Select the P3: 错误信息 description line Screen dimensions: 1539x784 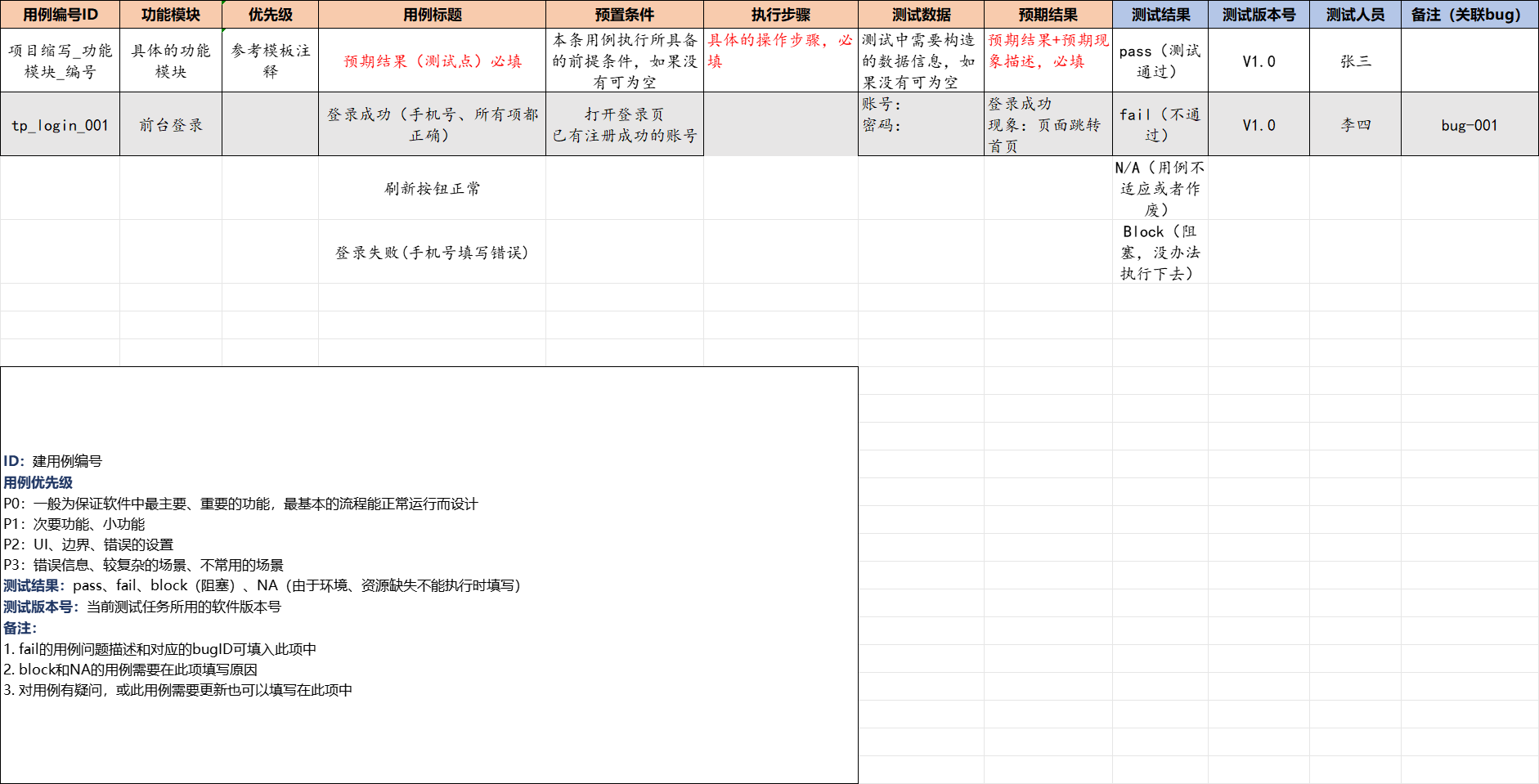pos(143,565)
